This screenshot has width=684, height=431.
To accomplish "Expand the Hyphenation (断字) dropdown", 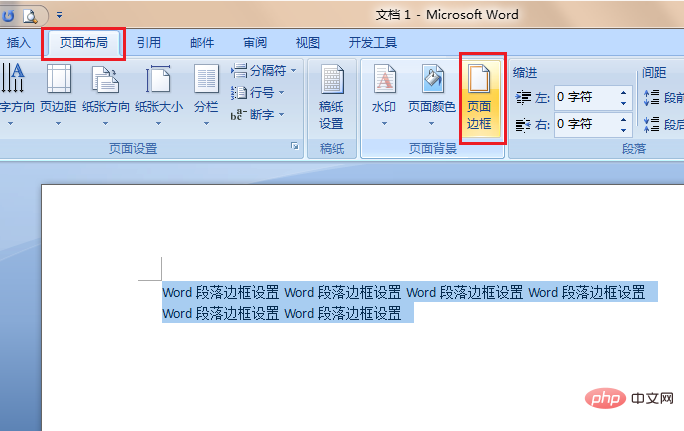I will tap(258, 115).
